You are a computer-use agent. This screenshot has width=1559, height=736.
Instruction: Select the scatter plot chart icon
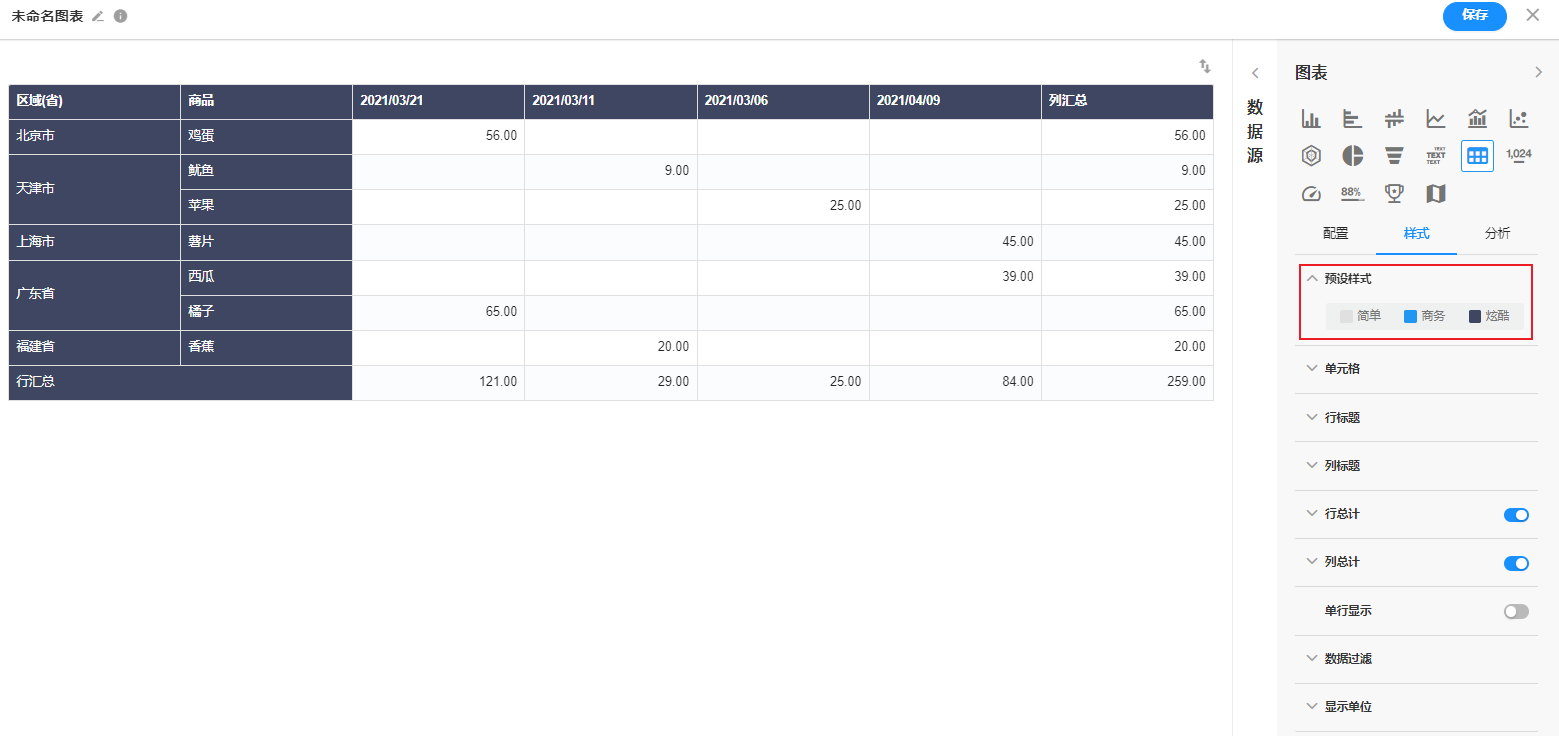pyautogui.click(x=1518, y=119)
